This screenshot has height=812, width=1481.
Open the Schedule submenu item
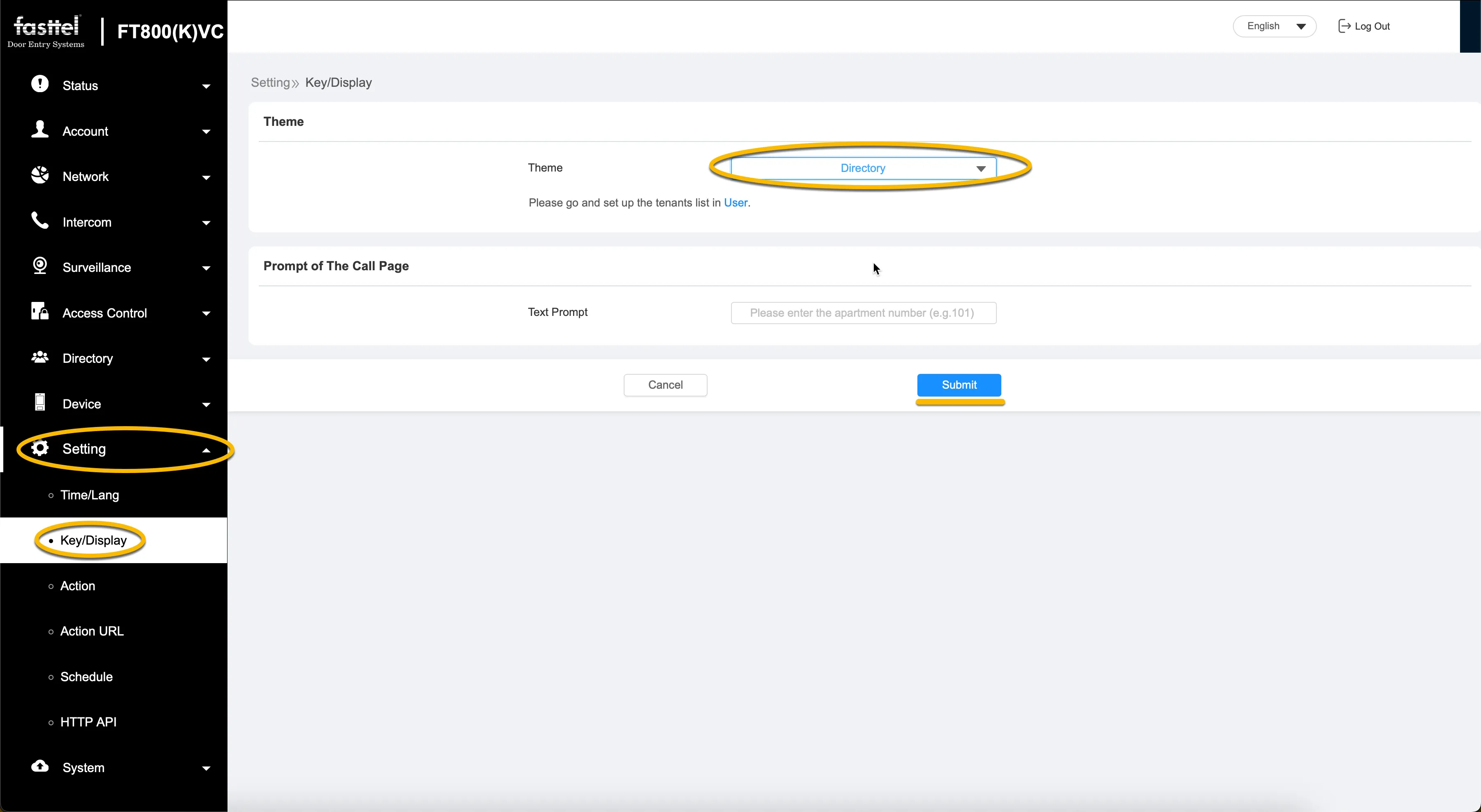click(x=86, y=676)
